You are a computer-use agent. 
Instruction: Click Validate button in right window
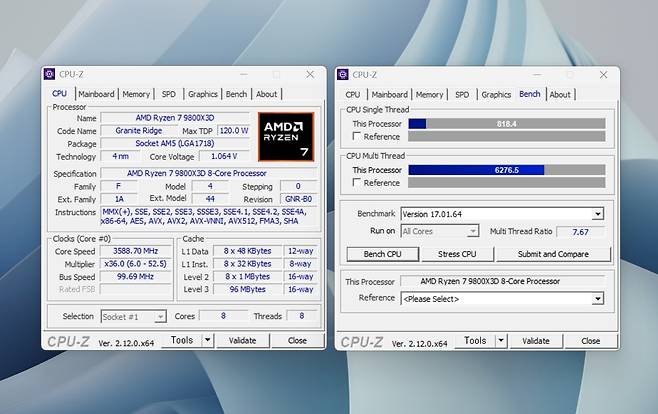pos(536,341)
